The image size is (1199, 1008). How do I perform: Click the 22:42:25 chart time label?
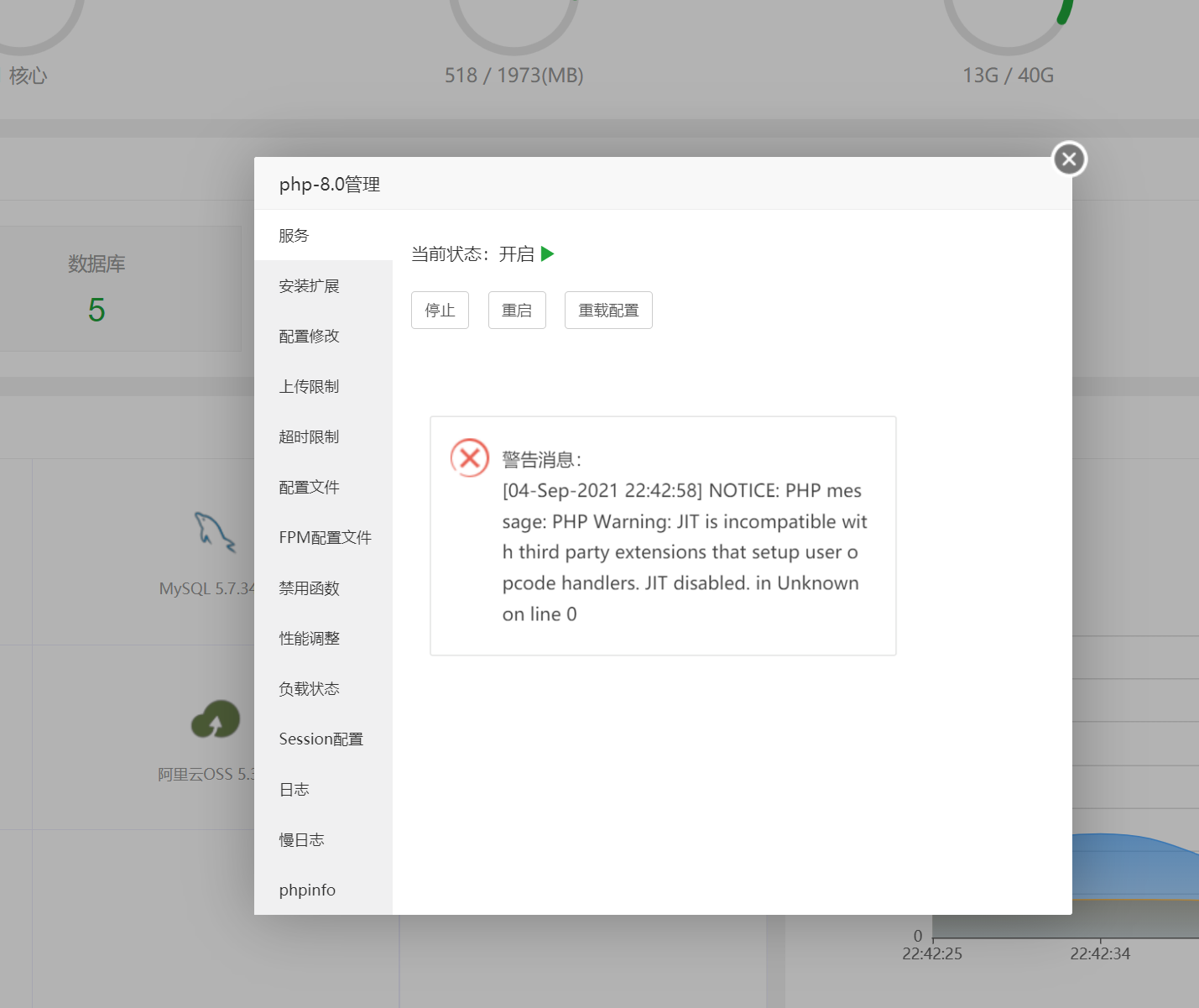(x=932, y=953)
